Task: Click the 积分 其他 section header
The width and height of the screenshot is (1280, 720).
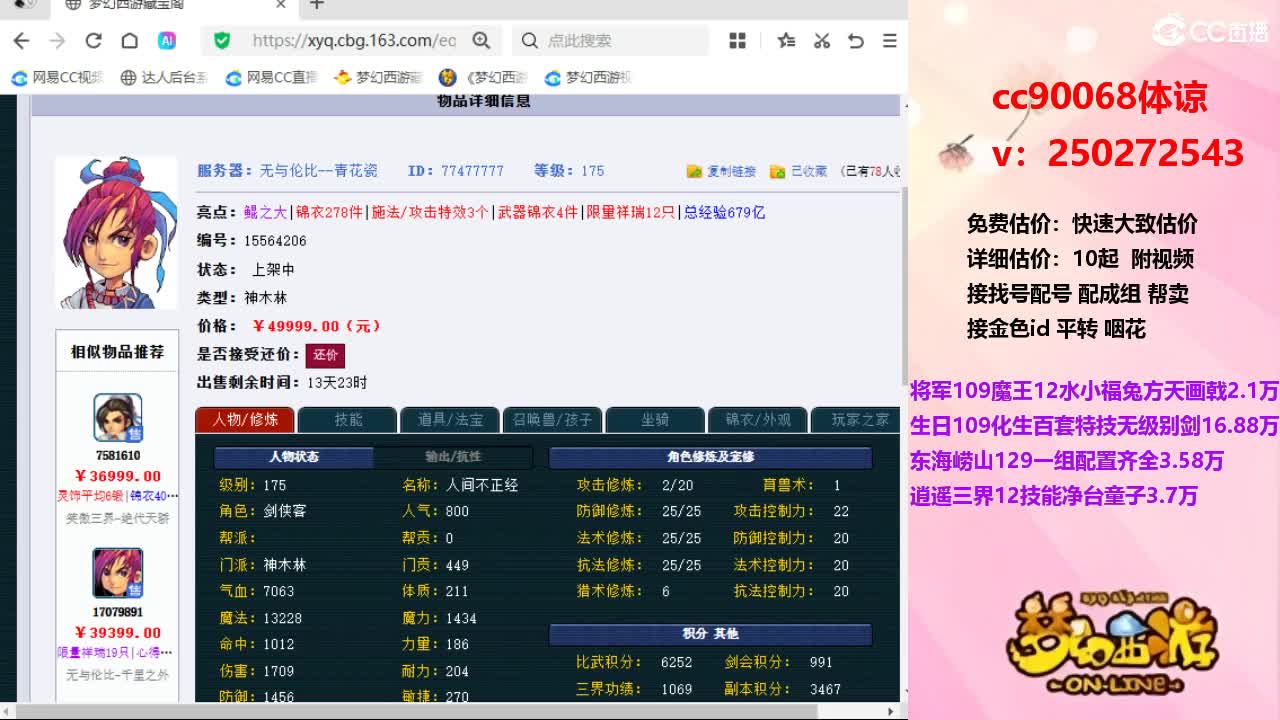Action: [710, 634]
